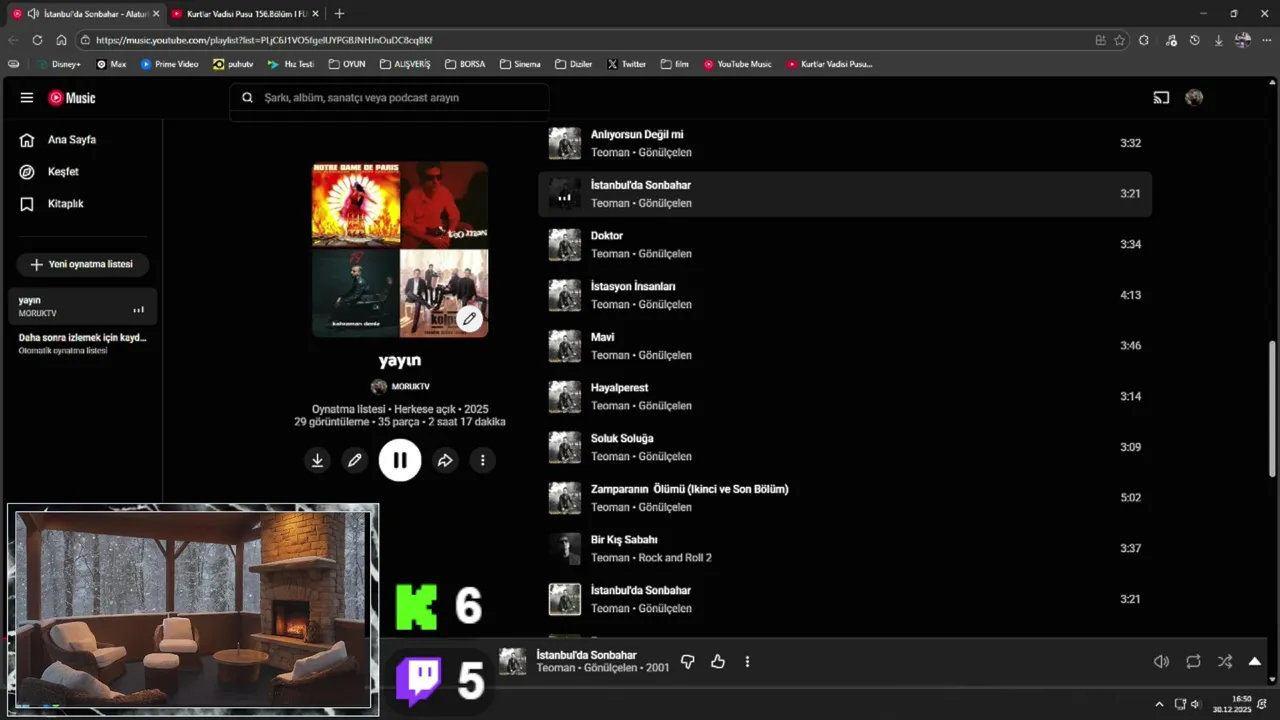1280x720 pixels.
Task: Expand the BORSA bookmark folder
Action: click(465, 64)
